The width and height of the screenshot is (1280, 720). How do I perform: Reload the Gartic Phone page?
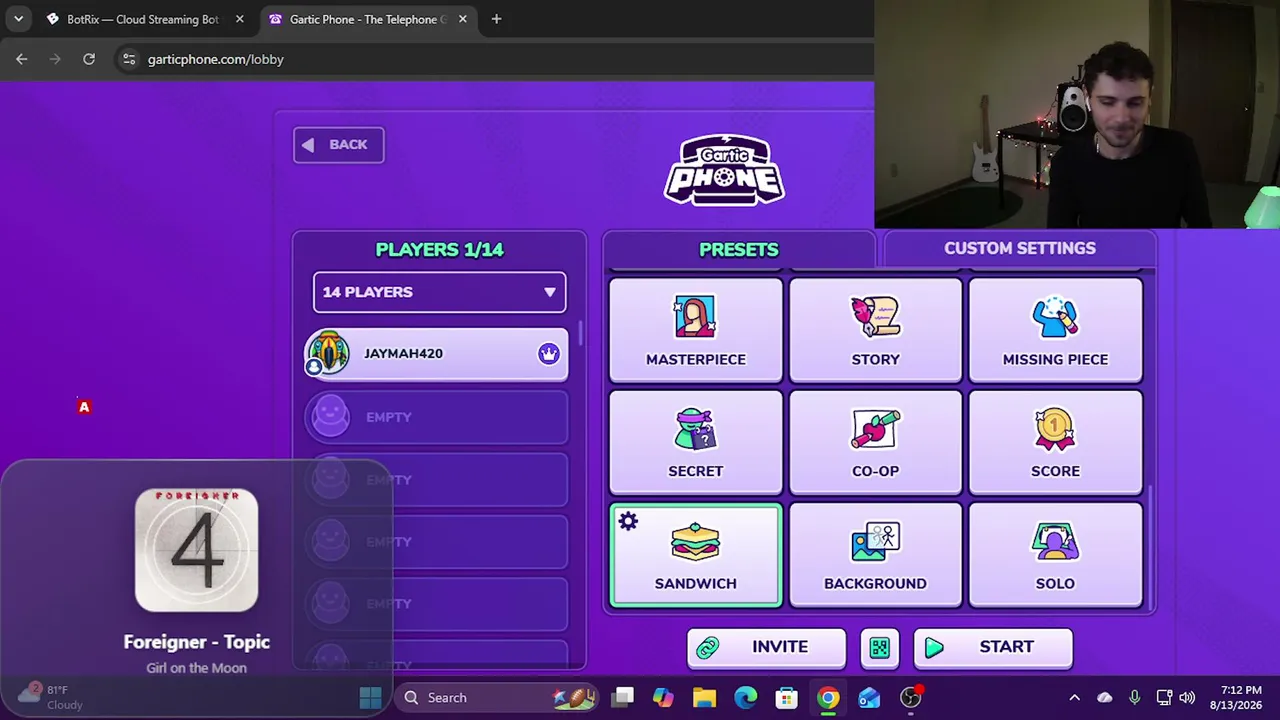tap(89, 59)
